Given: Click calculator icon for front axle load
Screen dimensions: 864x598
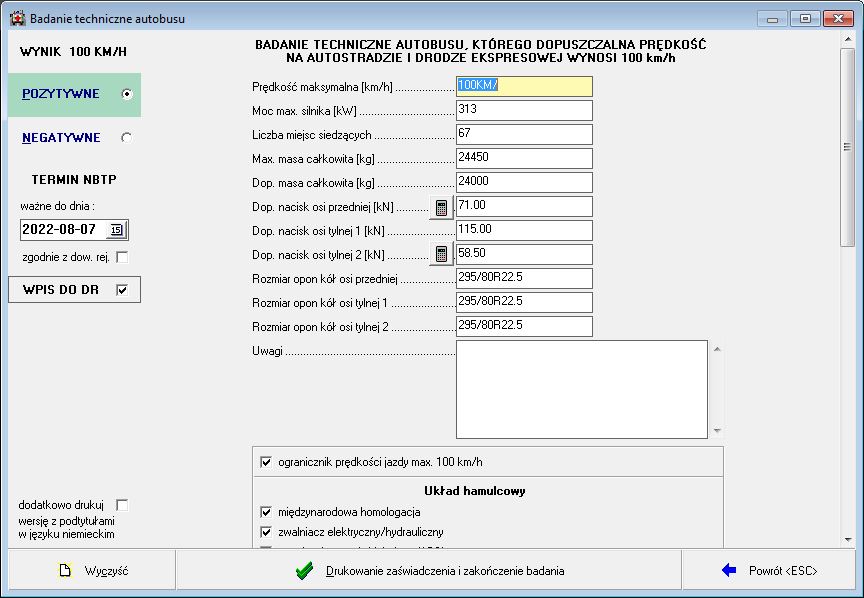Looking at the screenshot, I should (x=440, y=207).
